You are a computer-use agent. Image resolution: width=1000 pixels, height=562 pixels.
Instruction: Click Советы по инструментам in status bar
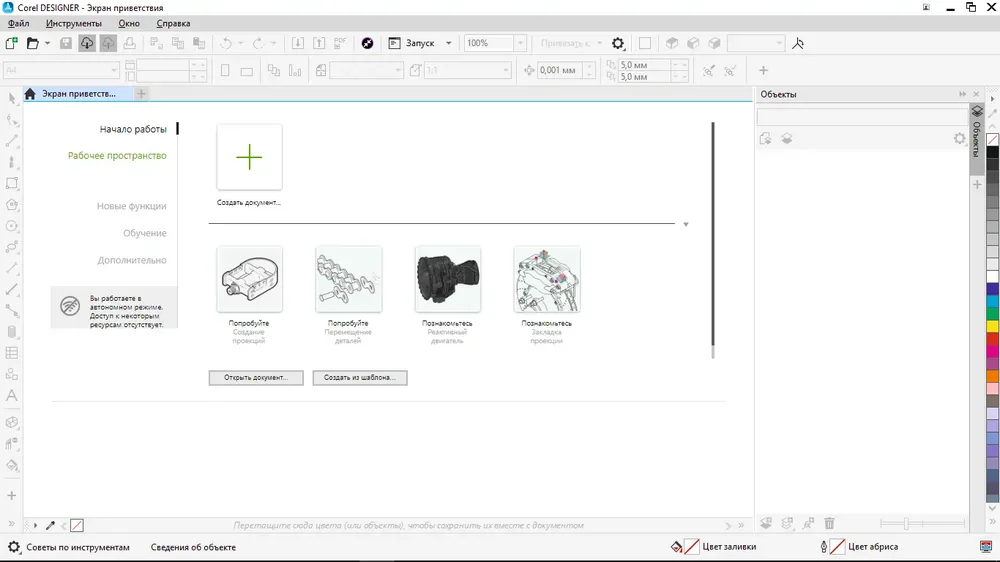pyautogui.click(x=78, y=547)
